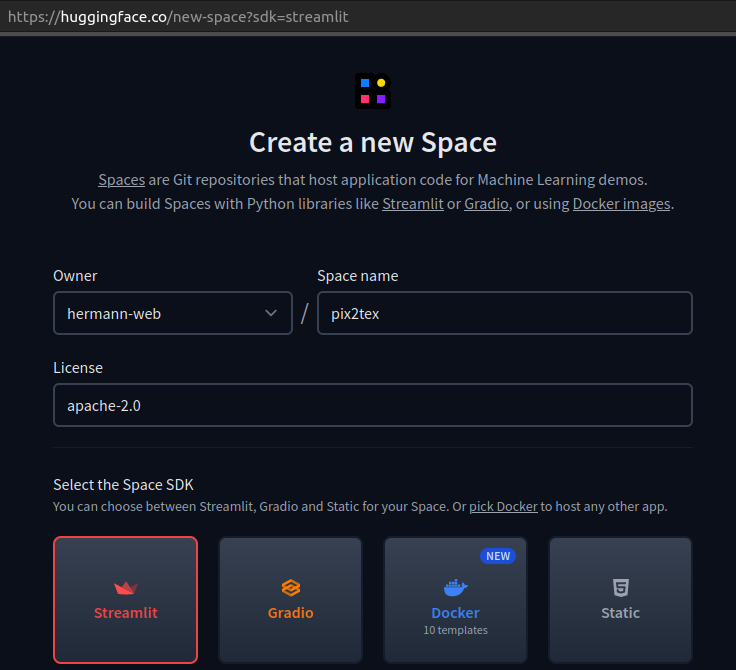Follow the Streamlit link in description
The image size is (736, 670).
pyautogui.click(x=412, y=203)
